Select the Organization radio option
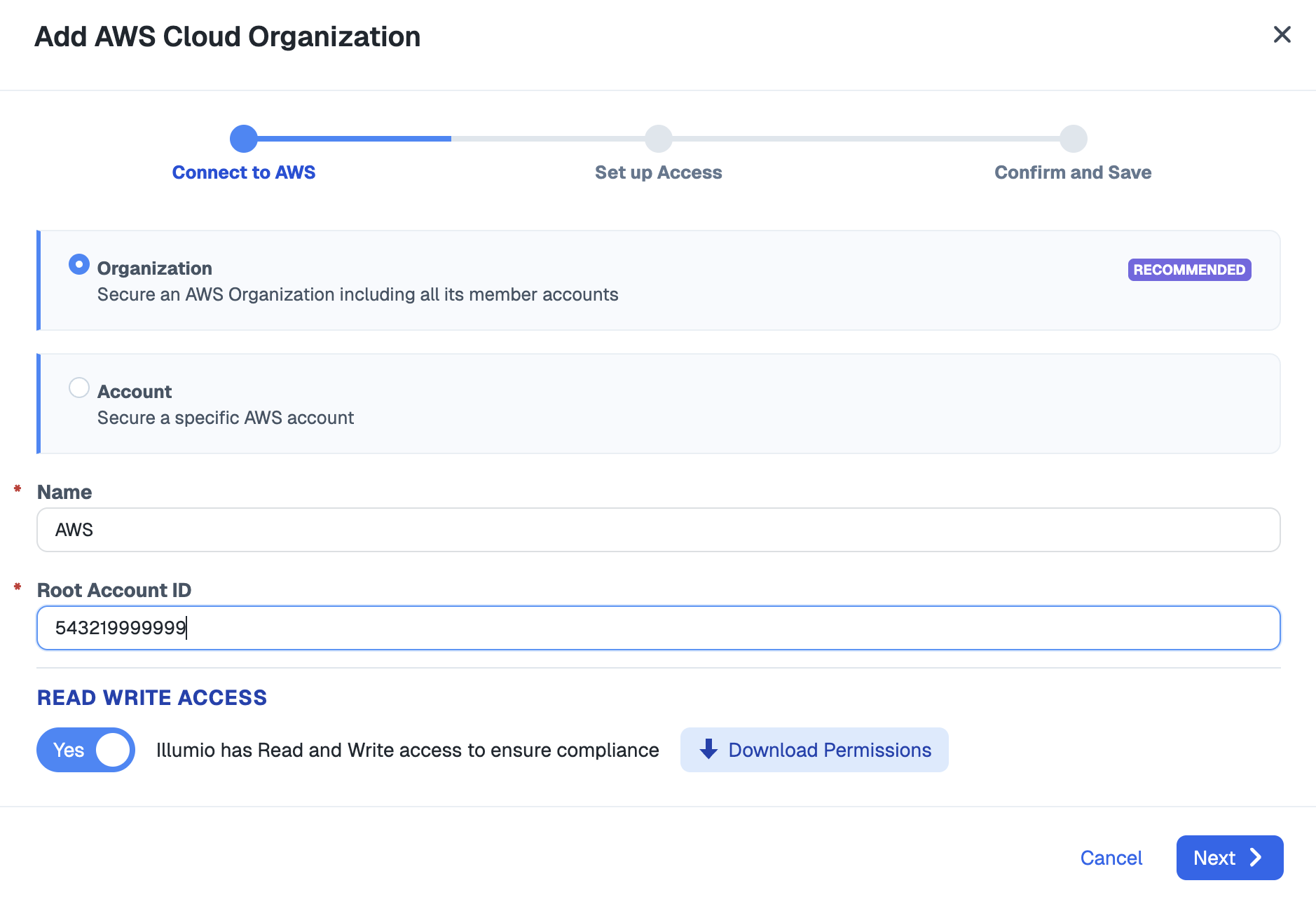The width and height of the screenshot is (1316, 897). click(79, 265)
